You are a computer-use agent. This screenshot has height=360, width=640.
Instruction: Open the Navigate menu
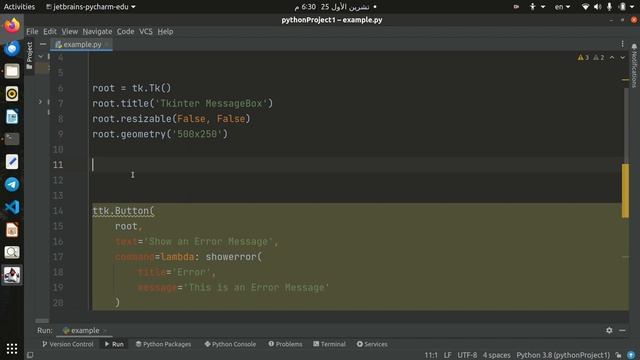97,31
